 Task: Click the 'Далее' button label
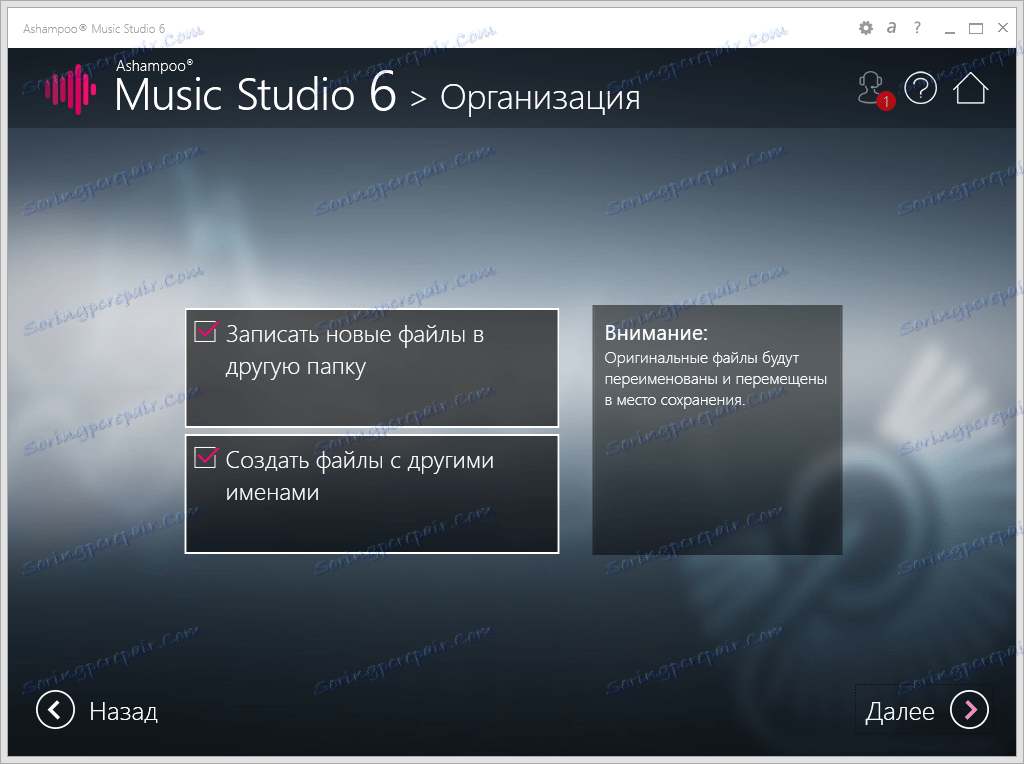[x=900, y=711]
